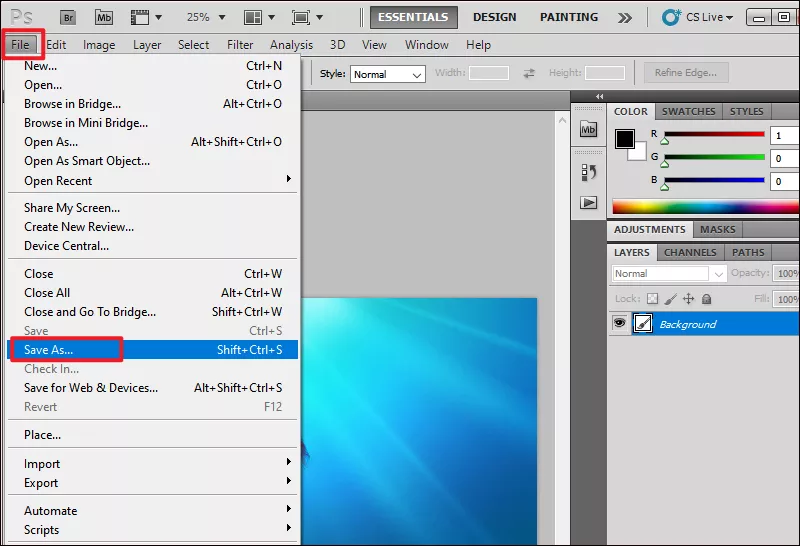The width and height of the screenshot is (800, 546).
Task: Switch to the Channels tab
Action: [x=690, y=253]
